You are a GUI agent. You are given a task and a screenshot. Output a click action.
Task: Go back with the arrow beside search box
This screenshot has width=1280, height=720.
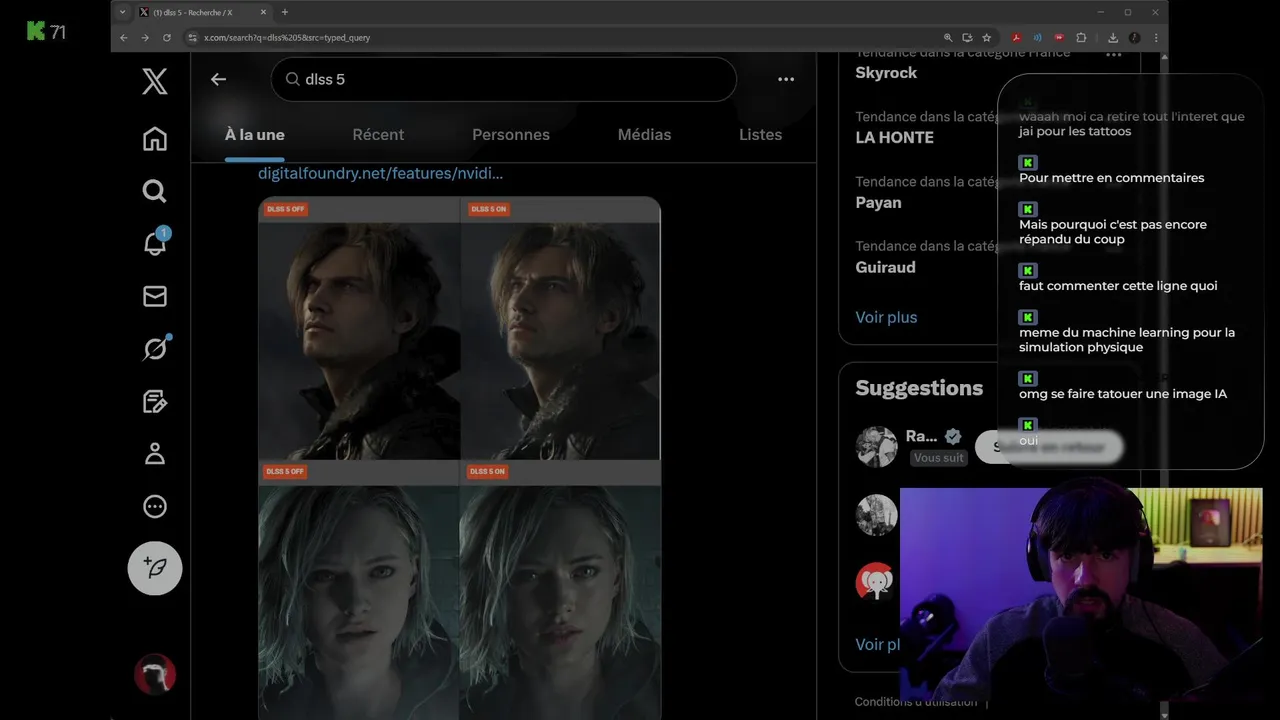tap(218, 79)
